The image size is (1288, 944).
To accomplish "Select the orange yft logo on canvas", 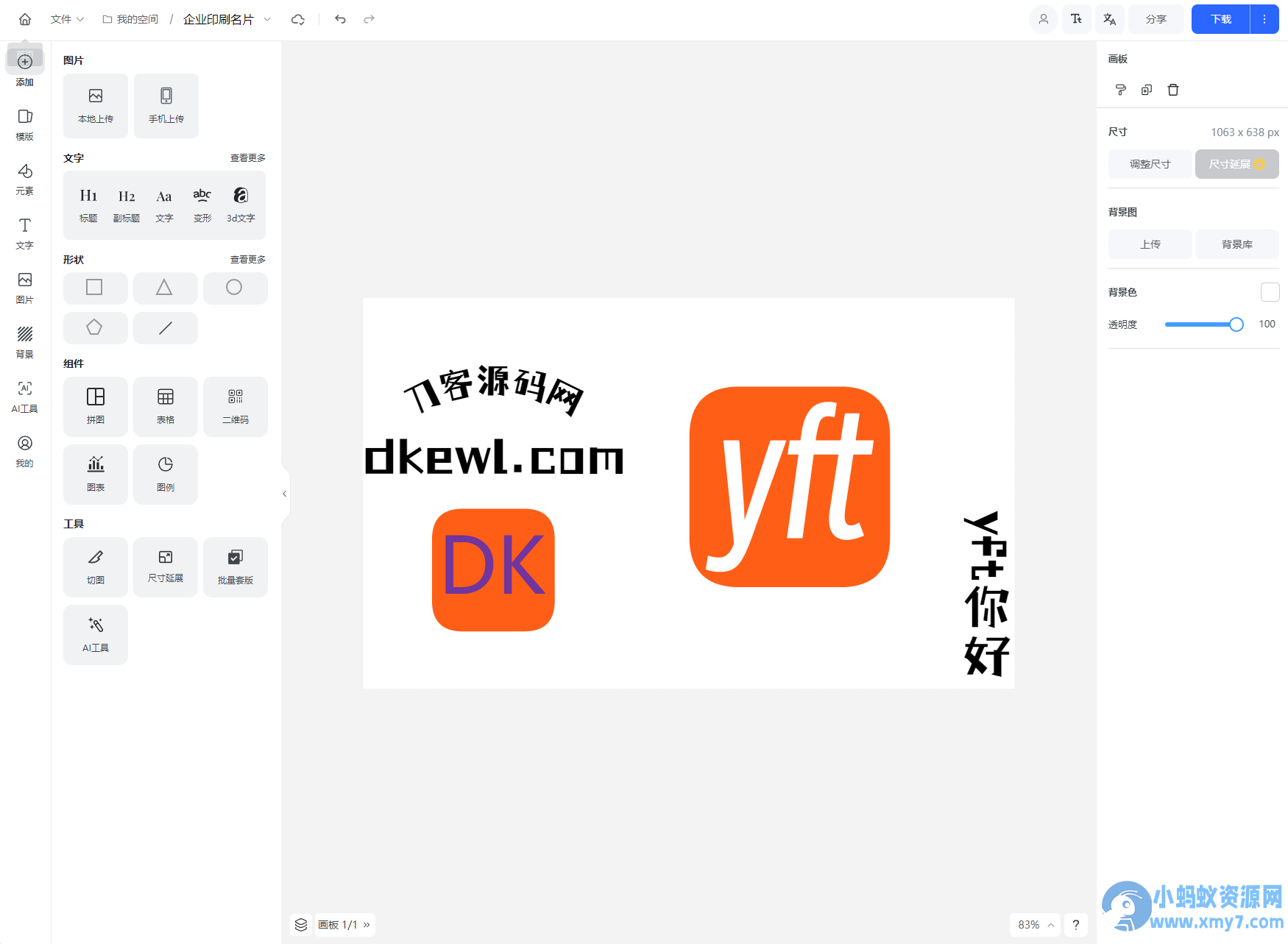I will point(790,486).
